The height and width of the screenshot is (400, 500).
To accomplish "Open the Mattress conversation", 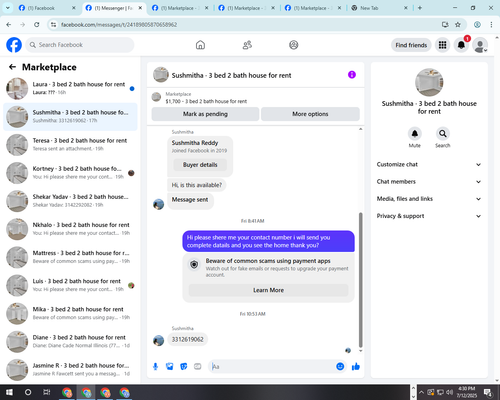I will click(70, 257).
